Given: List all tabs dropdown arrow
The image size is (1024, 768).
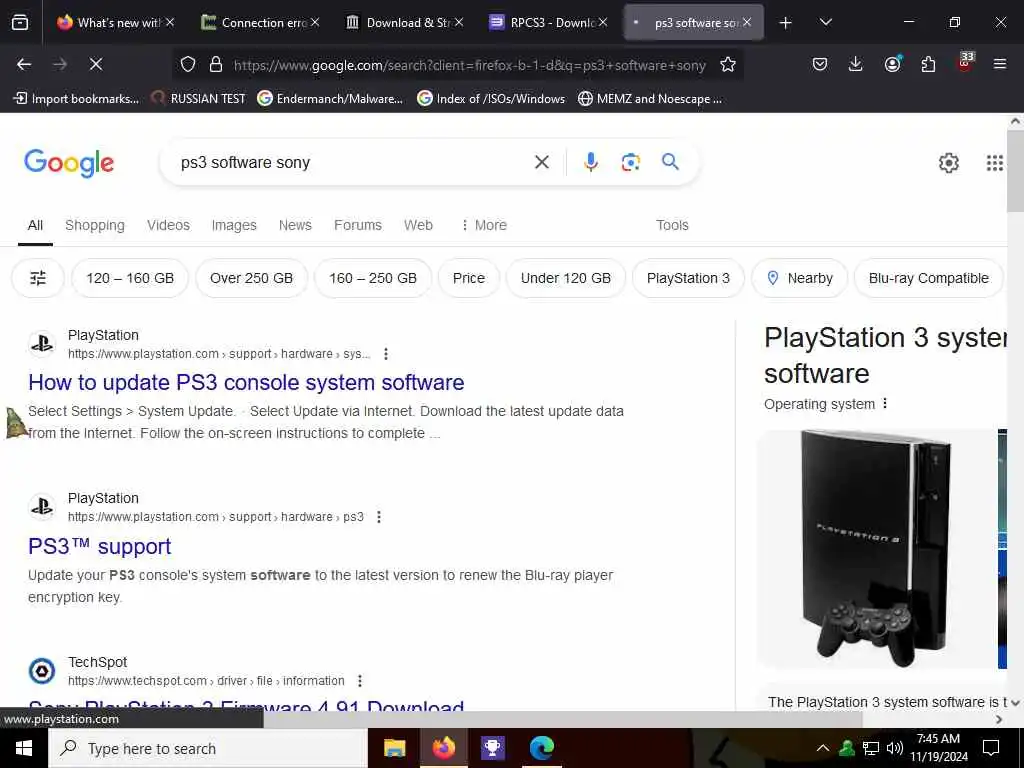Looking at the screenshot, I should [825, 22].
